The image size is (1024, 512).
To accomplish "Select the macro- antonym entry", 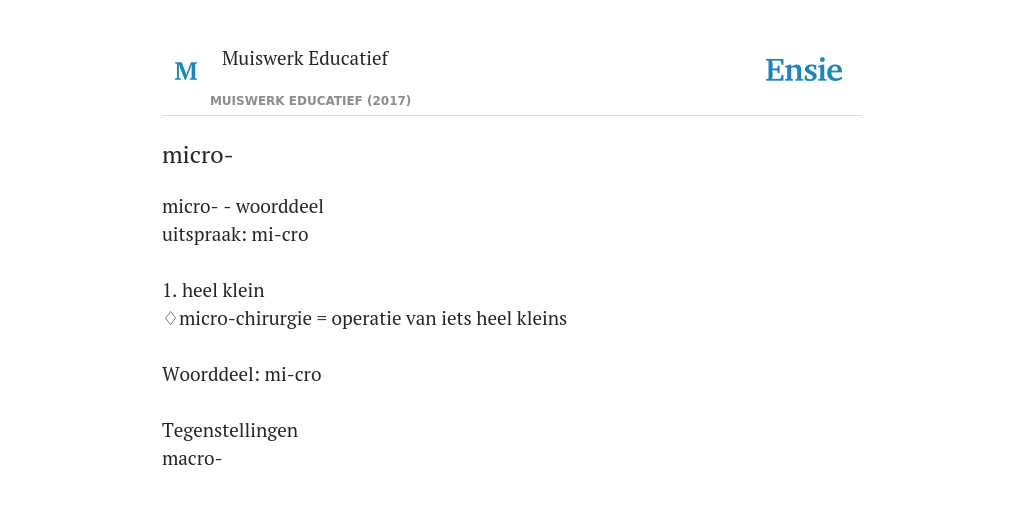I will [x=192, y=459].
